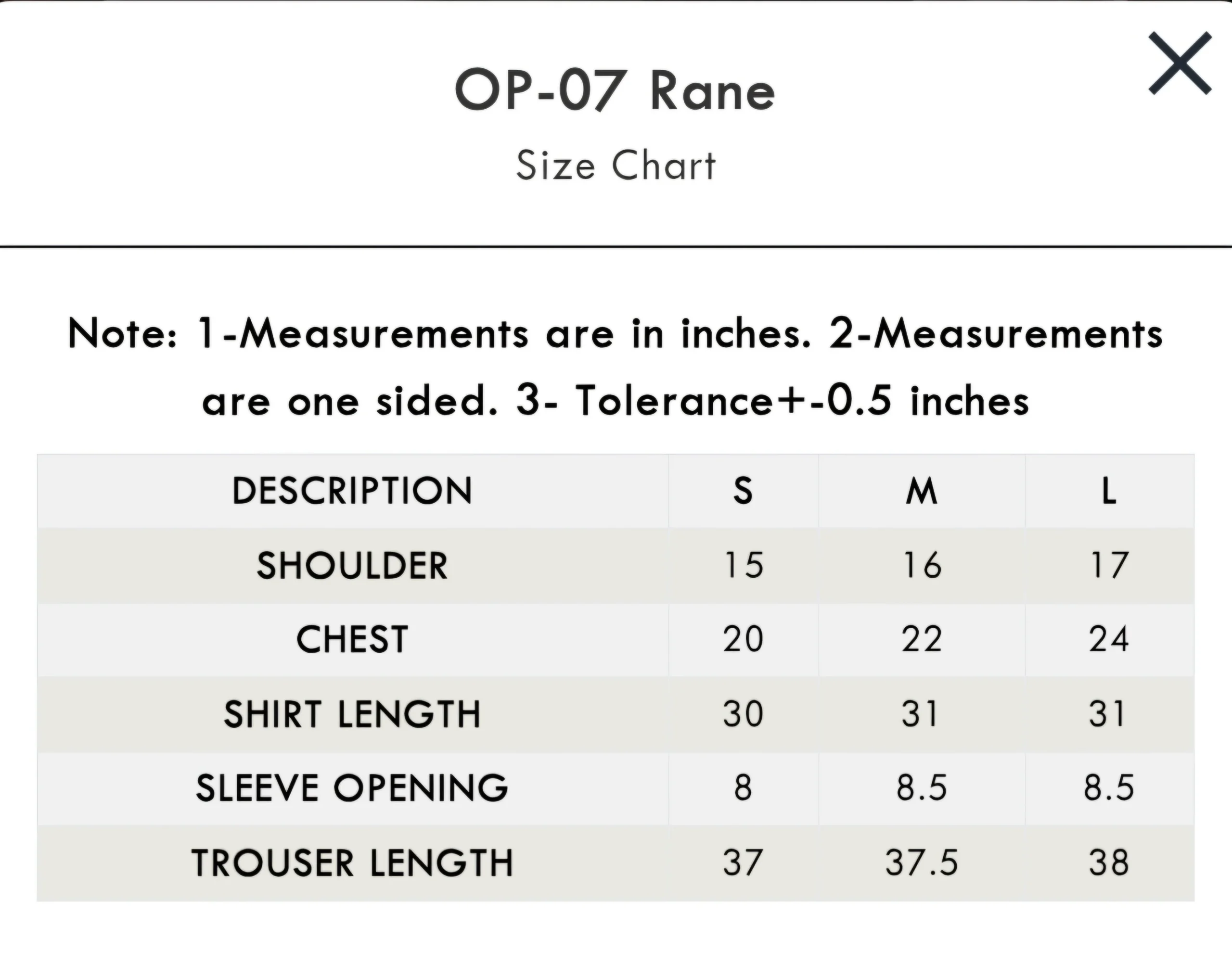This screenshot has height=976, width=1232.
Task: Select the L size column header
Action: [1109, 491]
